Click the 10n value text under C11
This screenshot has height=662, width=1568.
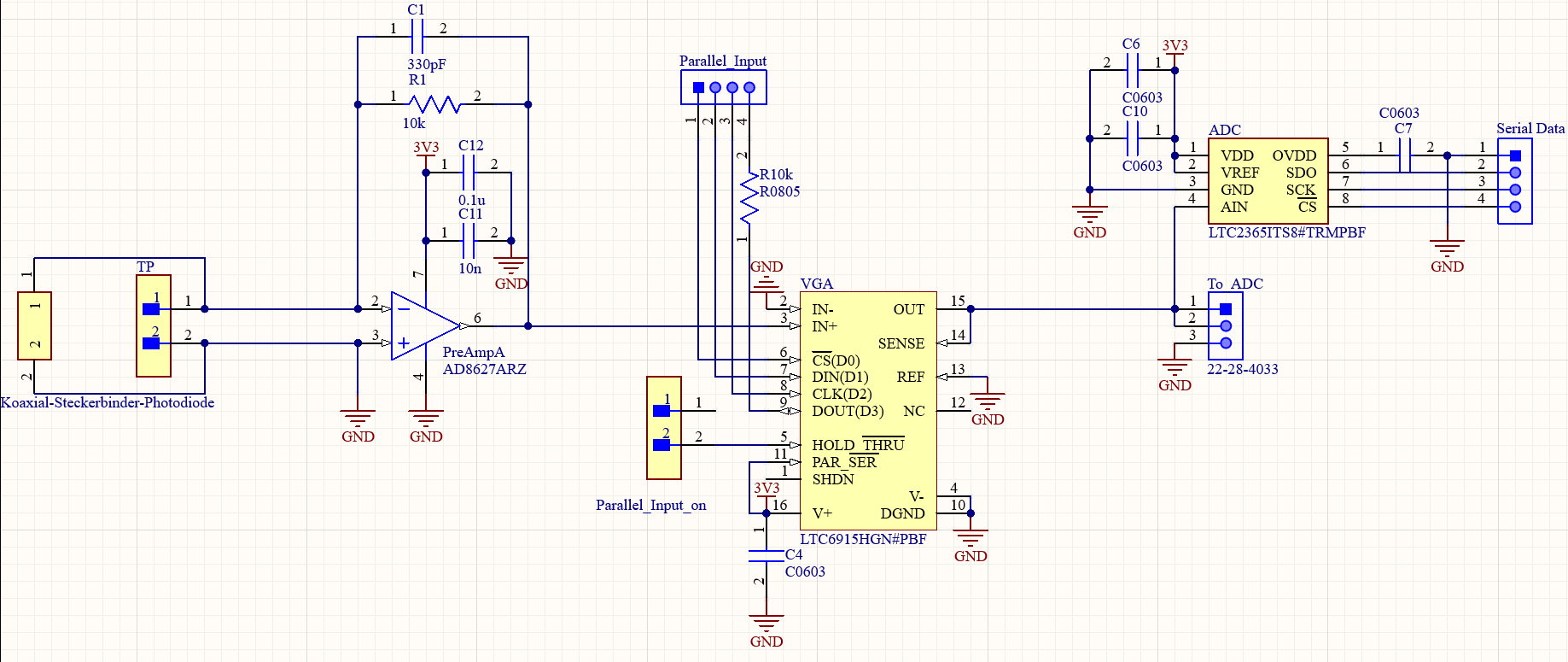(469, 268)
